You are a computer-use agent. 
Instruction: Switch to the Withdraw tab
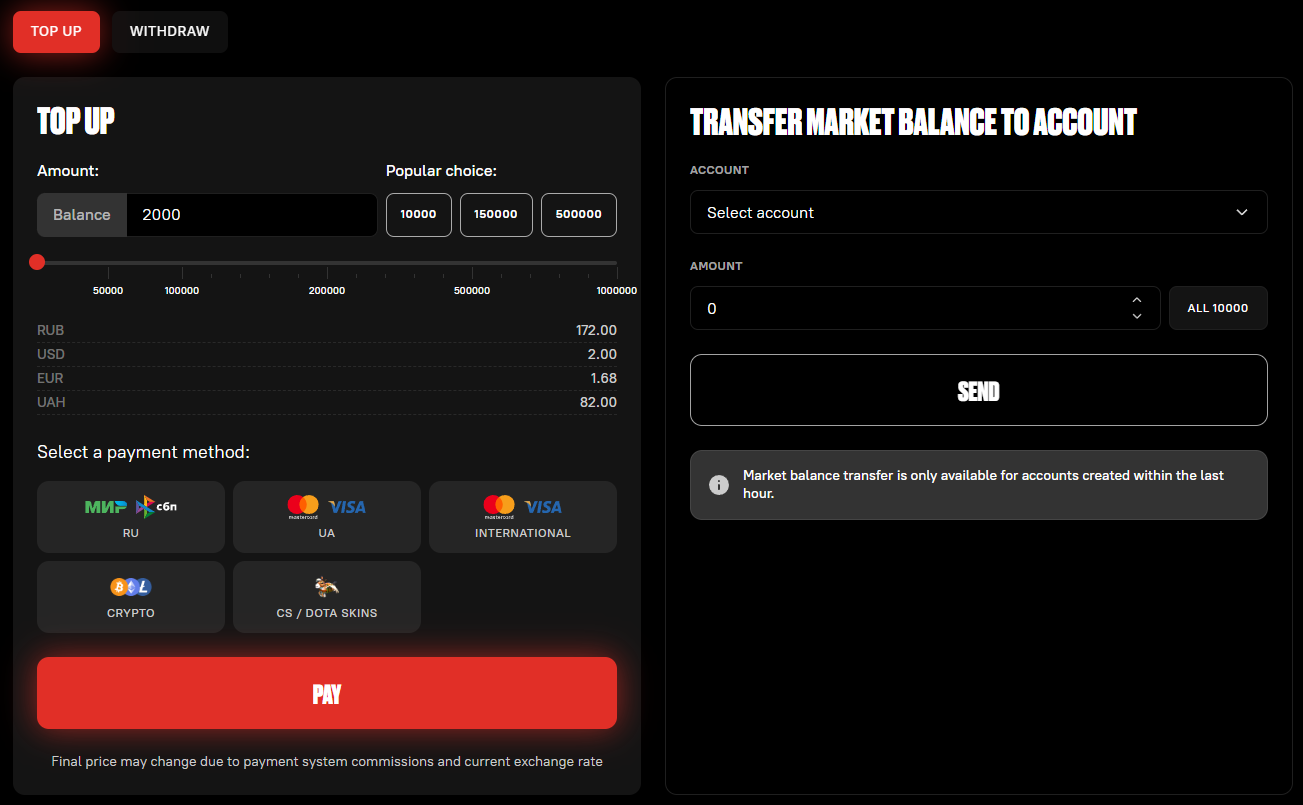(169, 32)
